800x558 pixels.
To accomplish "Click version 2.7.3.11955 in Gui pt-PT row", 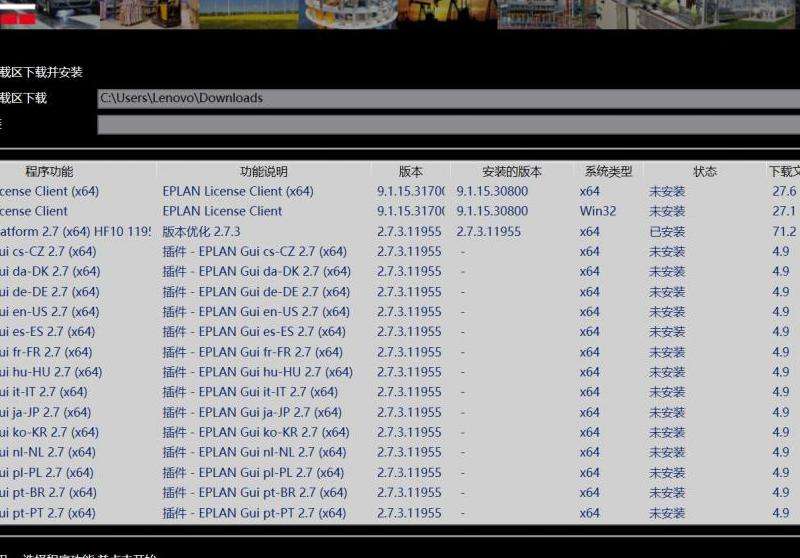I will coord(409,513).
